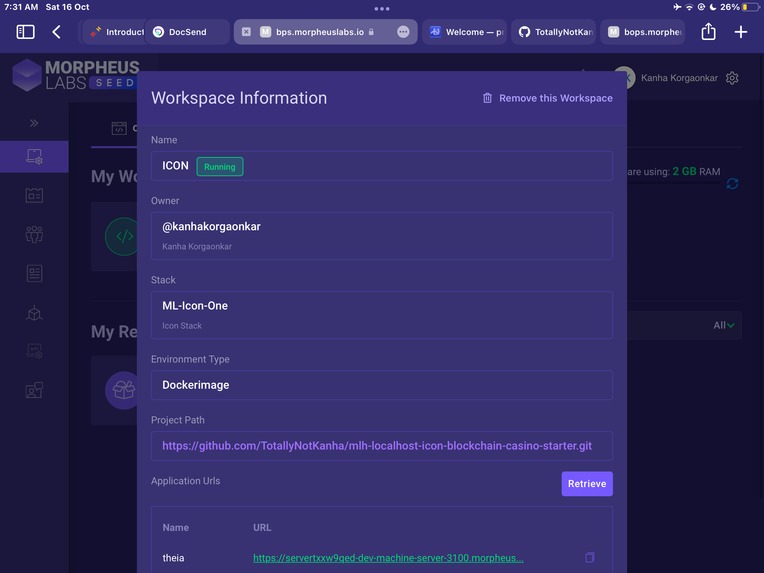Switch to the TotallyNotKanha GitHub tab
The height and width of the screenshot is (573, 764).
tap(554, 32)
